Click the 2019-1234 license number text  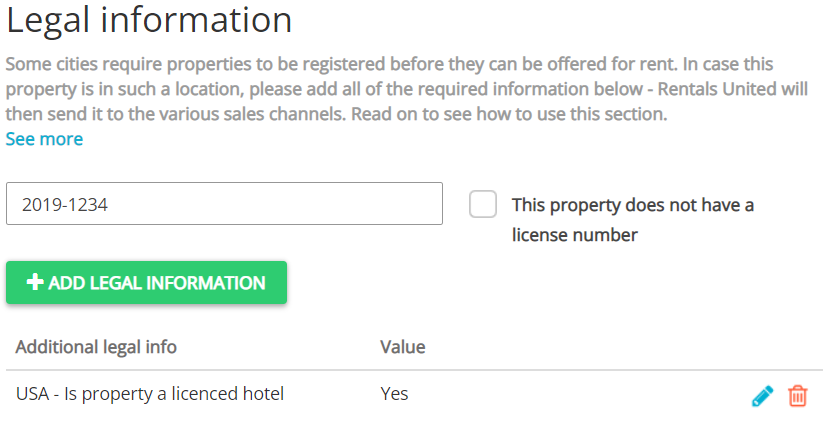[x=64, y=205]
